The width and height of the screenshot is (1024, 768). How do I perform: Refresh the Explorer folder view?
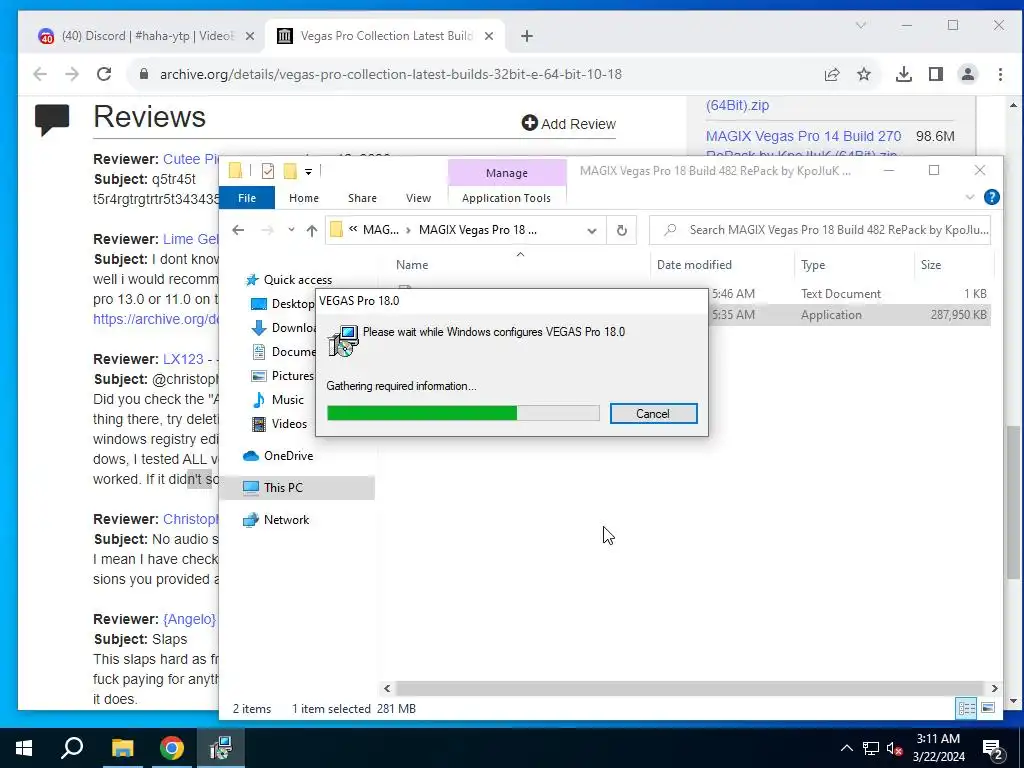point(622,230)
